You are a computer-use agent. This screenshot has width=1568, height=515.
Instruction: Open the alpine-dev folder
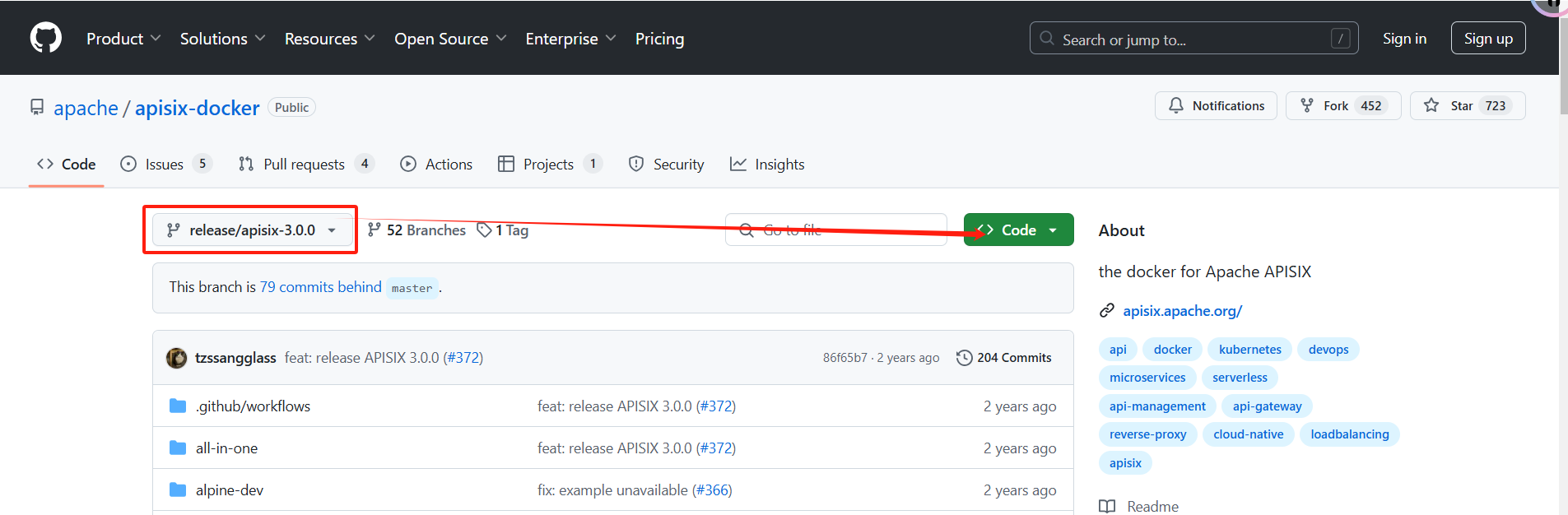click(230, 489)
